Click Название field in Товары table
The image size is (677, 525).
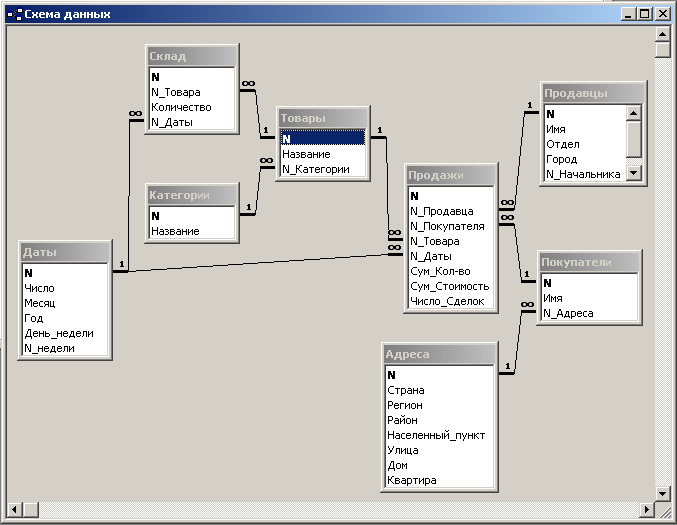pos(323,154)
